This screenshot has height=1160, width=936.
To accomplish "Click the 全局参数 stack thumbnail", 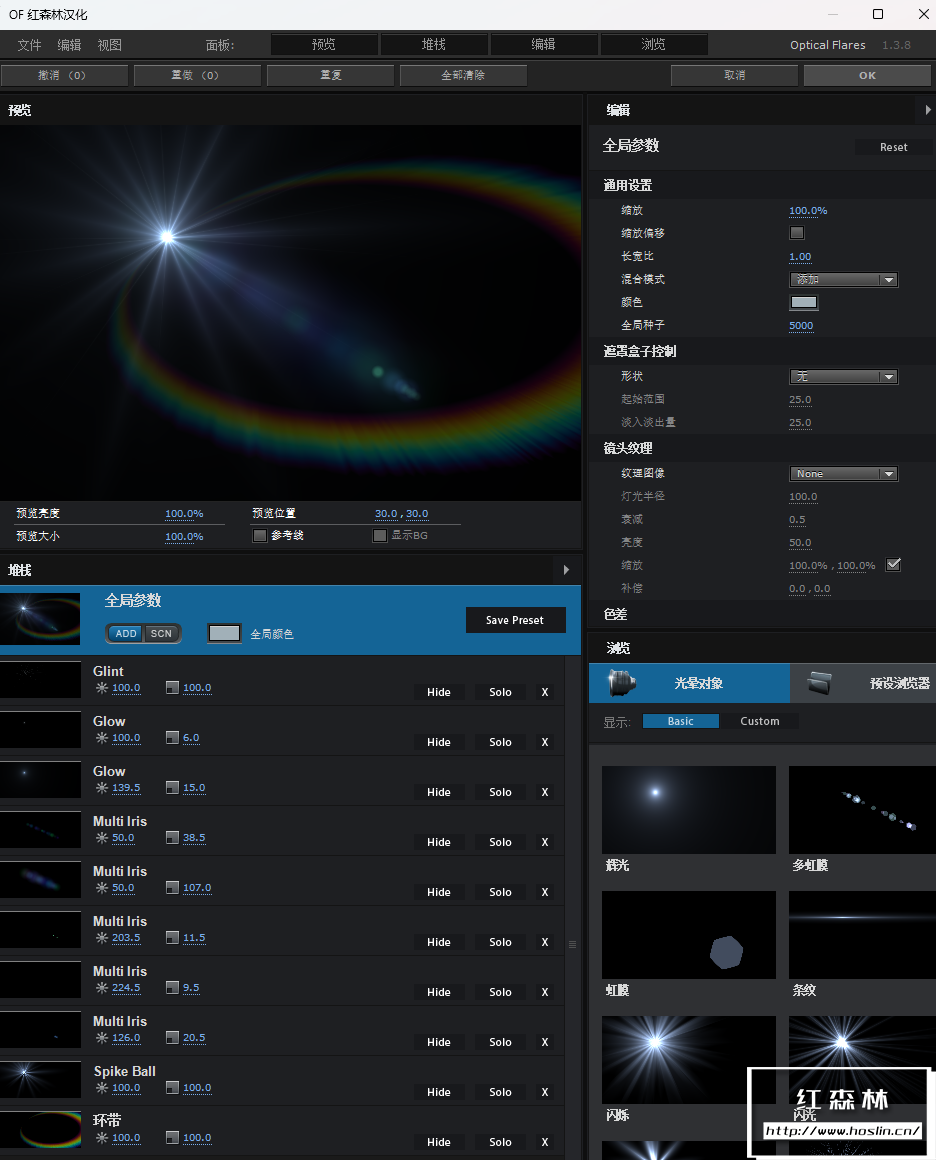I will (x=41, y=618).
